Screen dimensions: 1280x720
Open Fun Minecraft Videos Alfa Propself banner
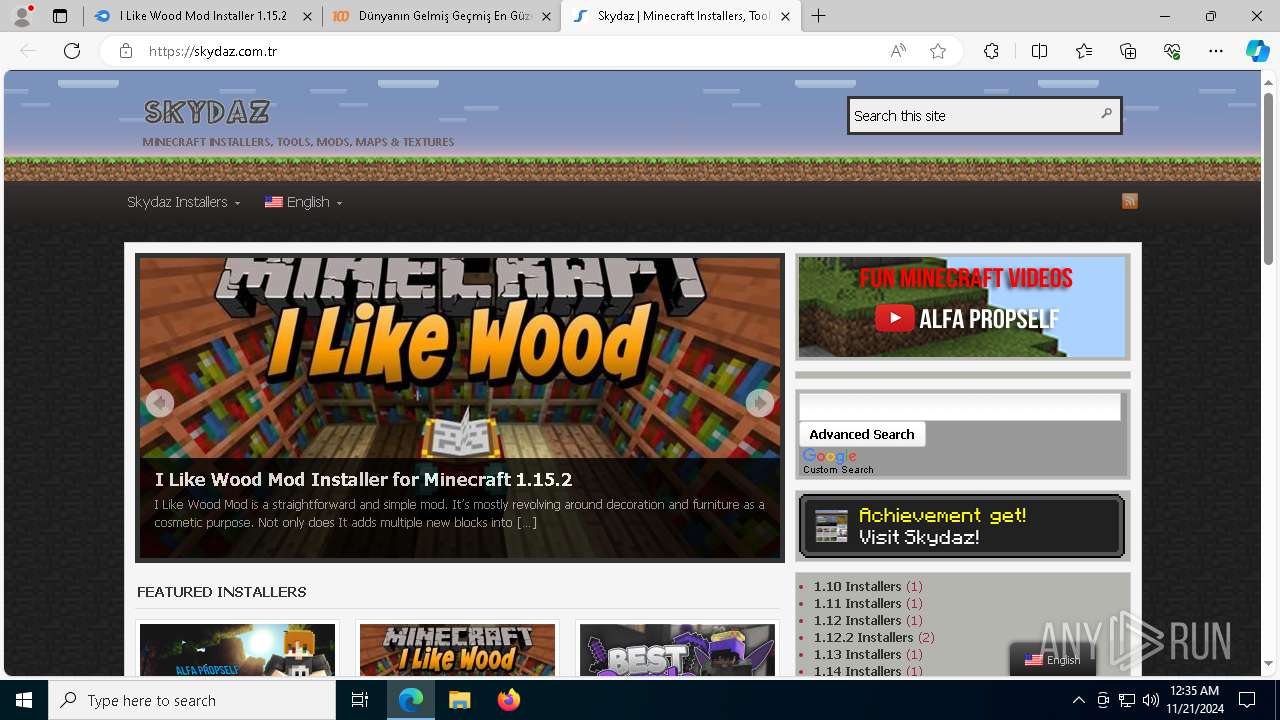[962, 306]
